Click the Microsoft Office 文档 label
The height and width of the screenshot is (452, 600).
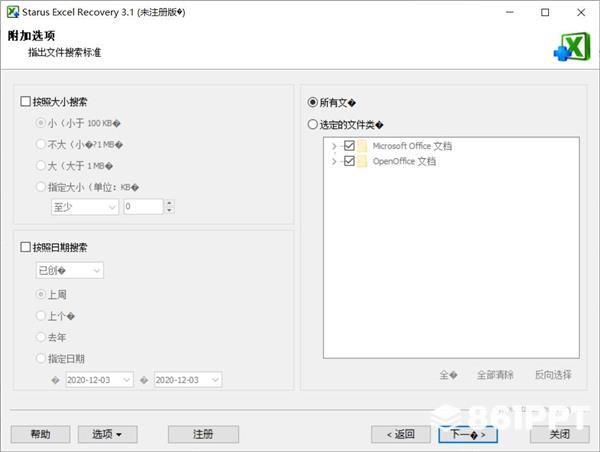[x=412, y=146]
